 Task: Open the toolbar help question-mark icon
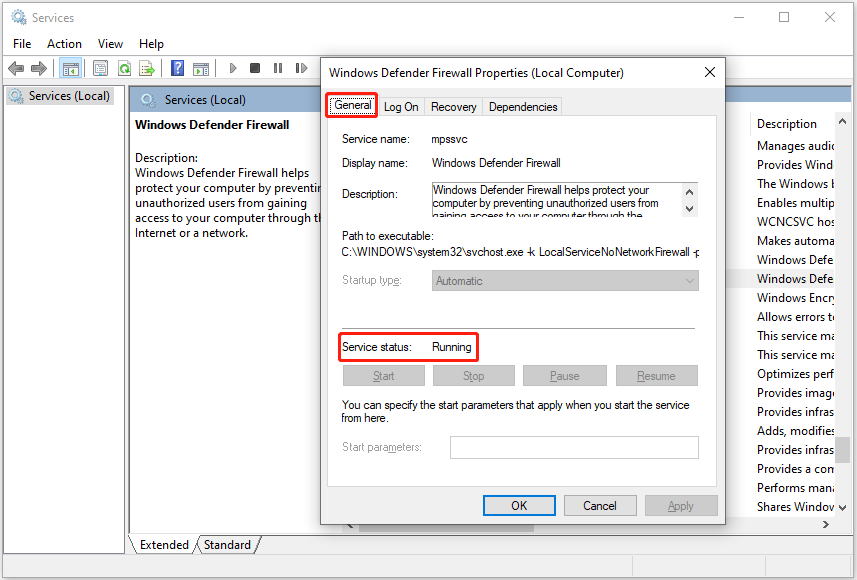[177, 68]
